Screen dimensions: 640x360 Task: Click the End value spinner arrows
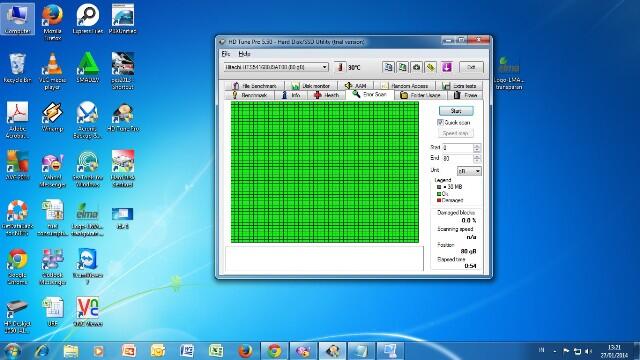(476, 158)
